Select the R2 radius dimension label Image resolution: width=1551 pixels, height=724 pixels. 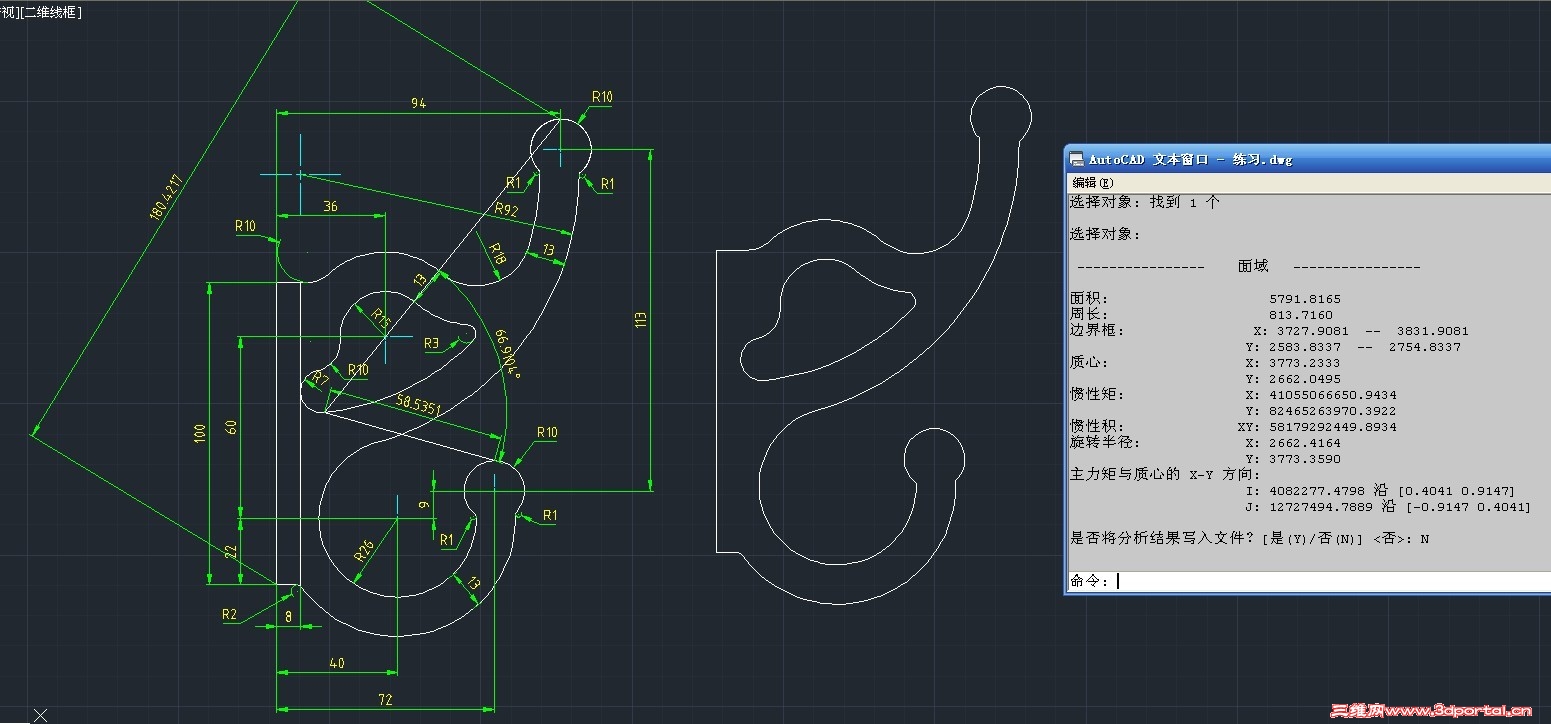(230, 614)
